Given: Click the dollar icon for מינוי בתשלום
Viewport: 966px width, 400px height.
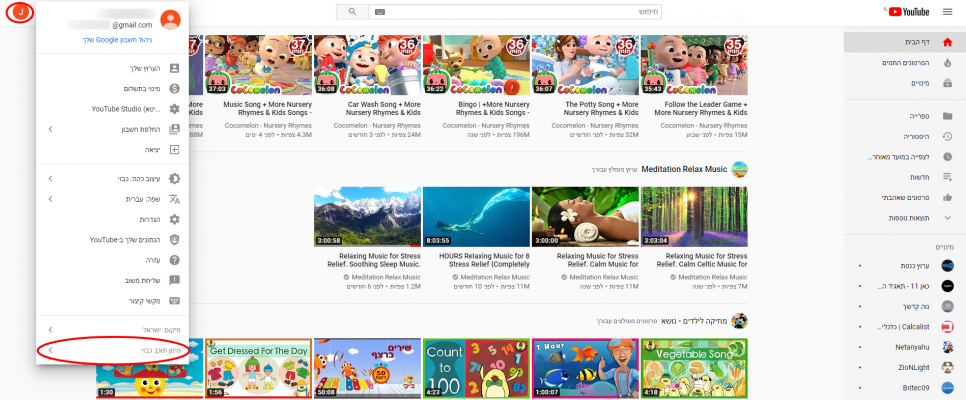Looking at the screenshot, I should [x=174, y=89].
